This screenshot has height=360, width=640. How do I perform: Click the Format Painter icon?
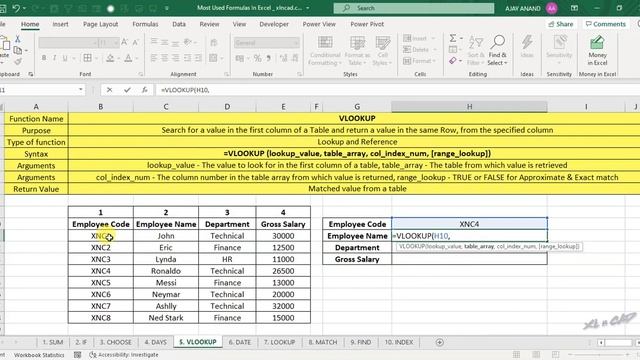(x=18, y=62)
